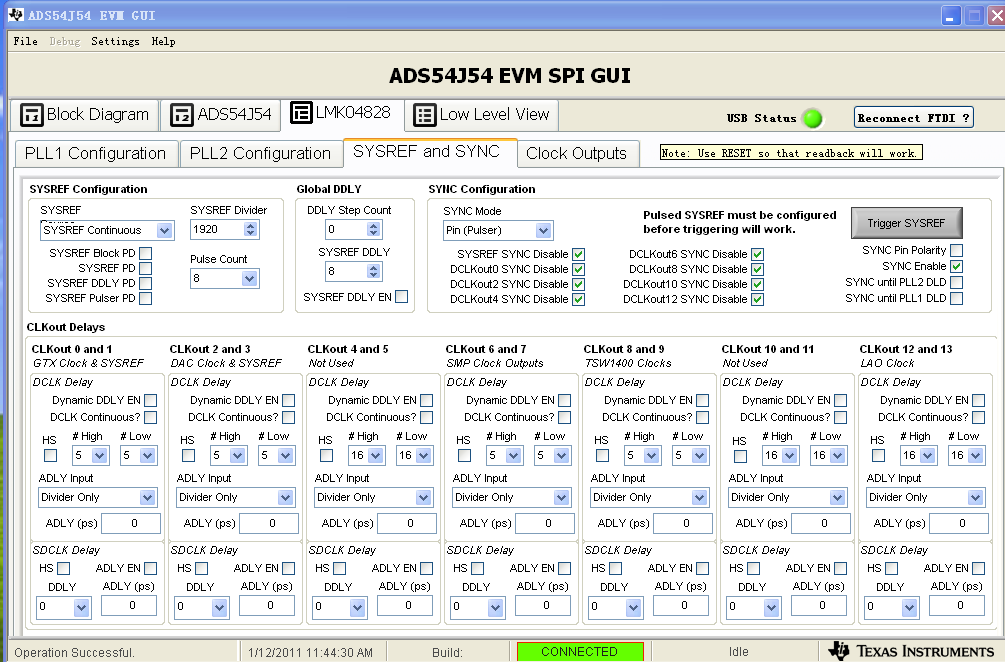Click the ADLY ps field under GTX Clock
The width and height of the screenshot is (1005, 662).
(x=130, y=523)
